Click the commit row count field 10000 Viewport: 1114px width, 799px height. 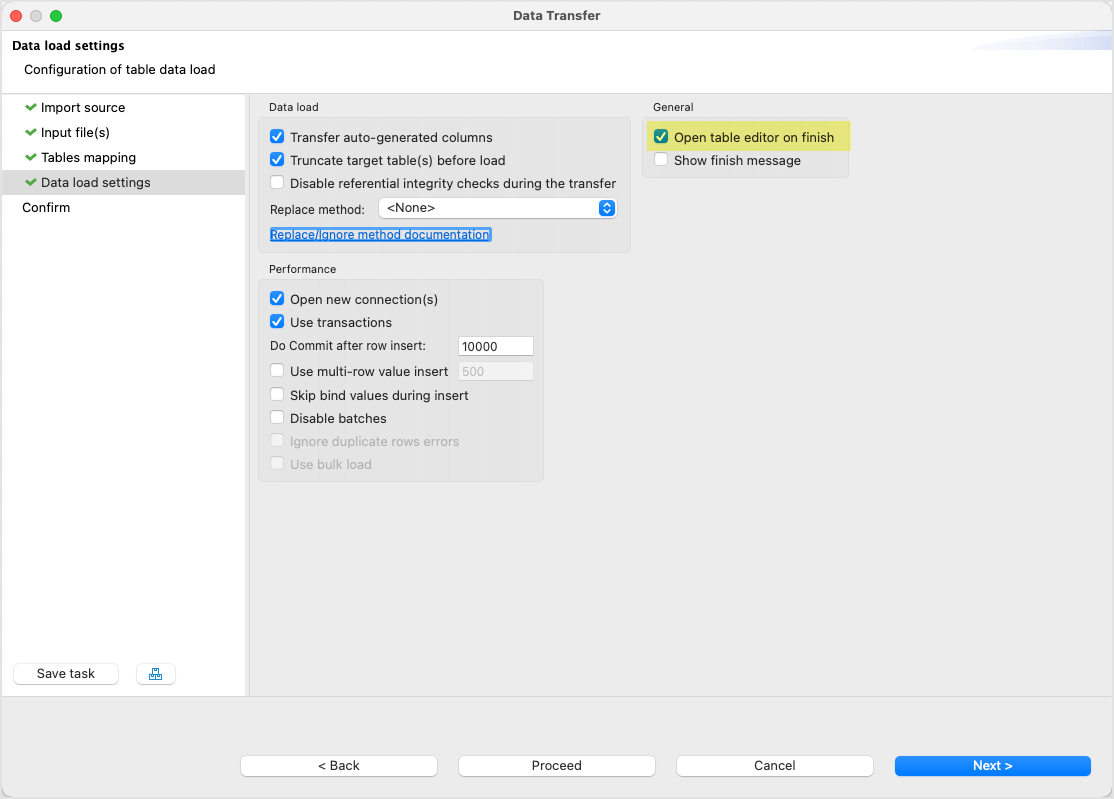tap(495, 346)
